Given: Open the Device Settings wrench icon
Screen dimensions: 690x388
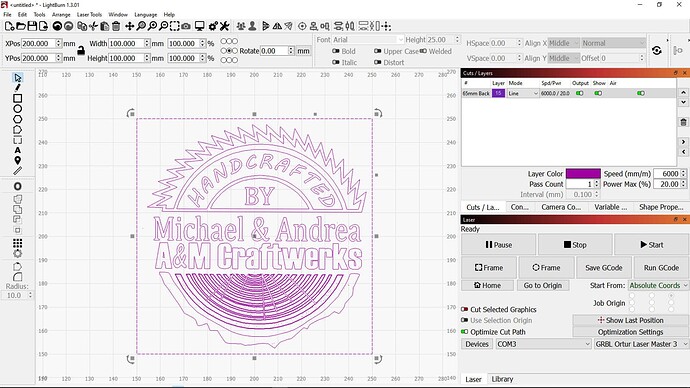Looking at the screenshot, I should pos(224,26).
